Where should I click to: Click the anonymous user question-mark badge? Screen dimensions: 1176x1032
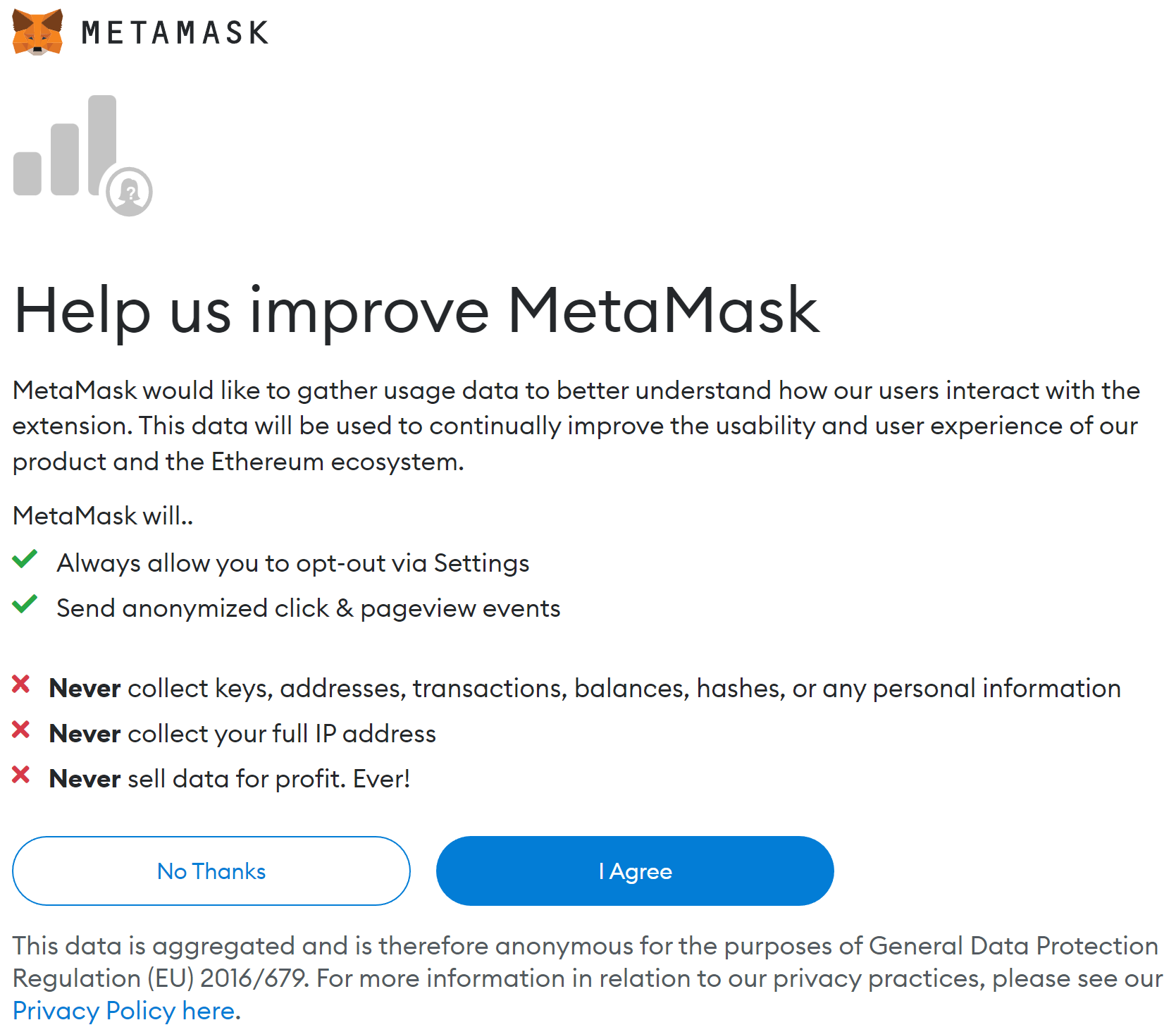[130, 192]
